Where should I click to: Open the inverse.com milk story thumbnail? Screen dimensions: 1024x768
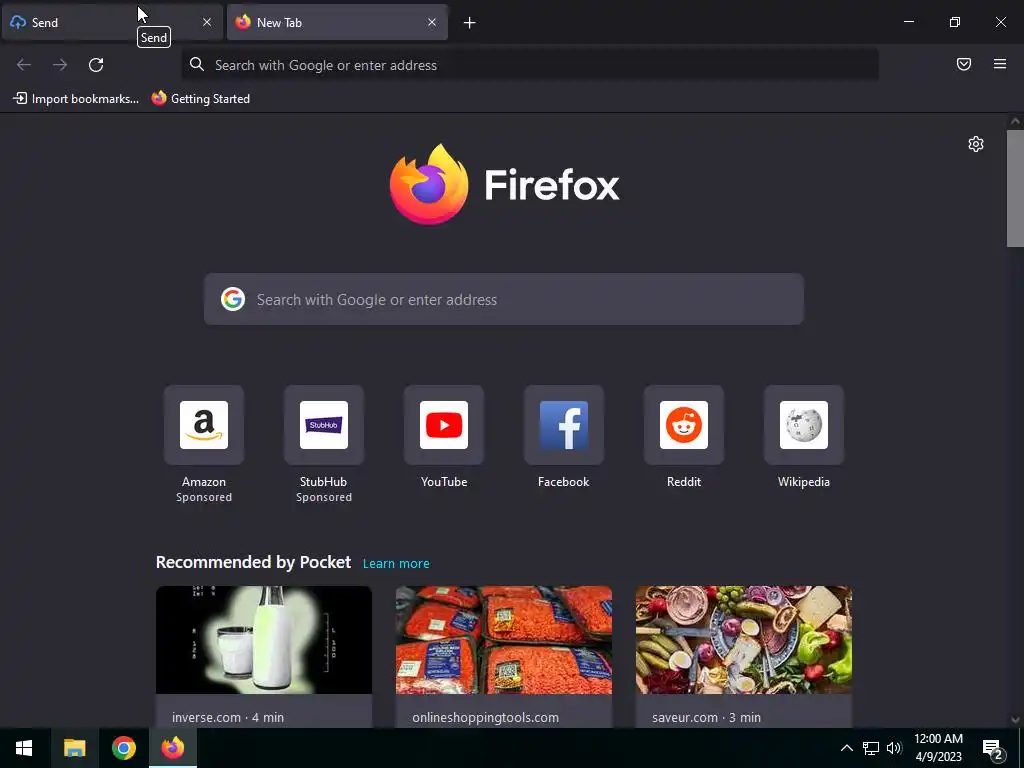pos(264,640)
